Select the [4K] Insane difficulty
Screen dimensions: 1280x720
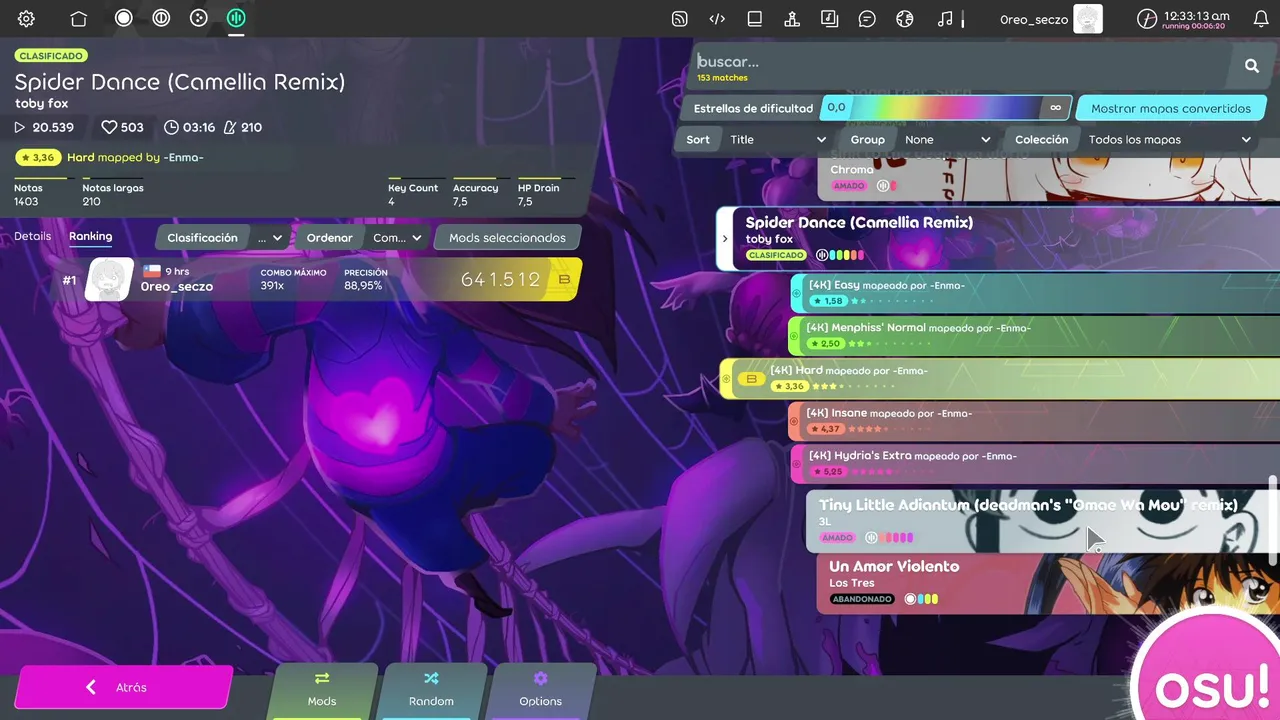tap(1035, 421)
